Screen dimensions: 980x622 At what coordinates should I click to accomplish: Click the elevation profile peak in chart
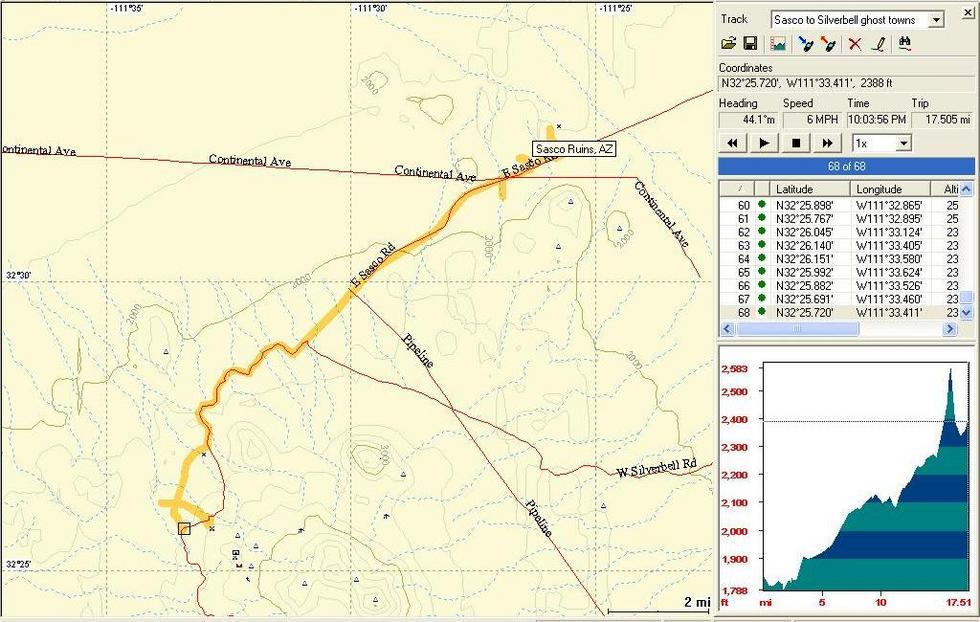click(951, 370)
